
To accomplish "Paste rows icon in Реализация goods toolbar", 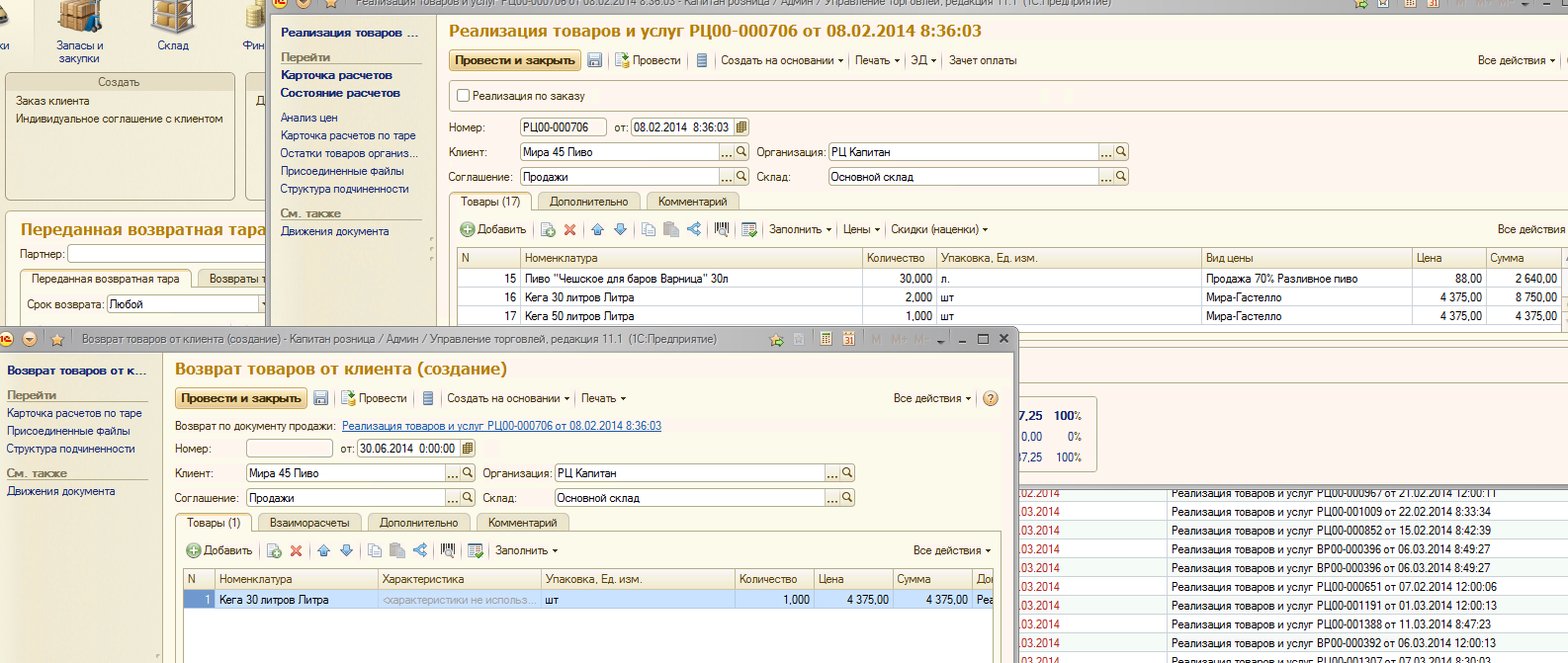I will click(x=671, y=229).
